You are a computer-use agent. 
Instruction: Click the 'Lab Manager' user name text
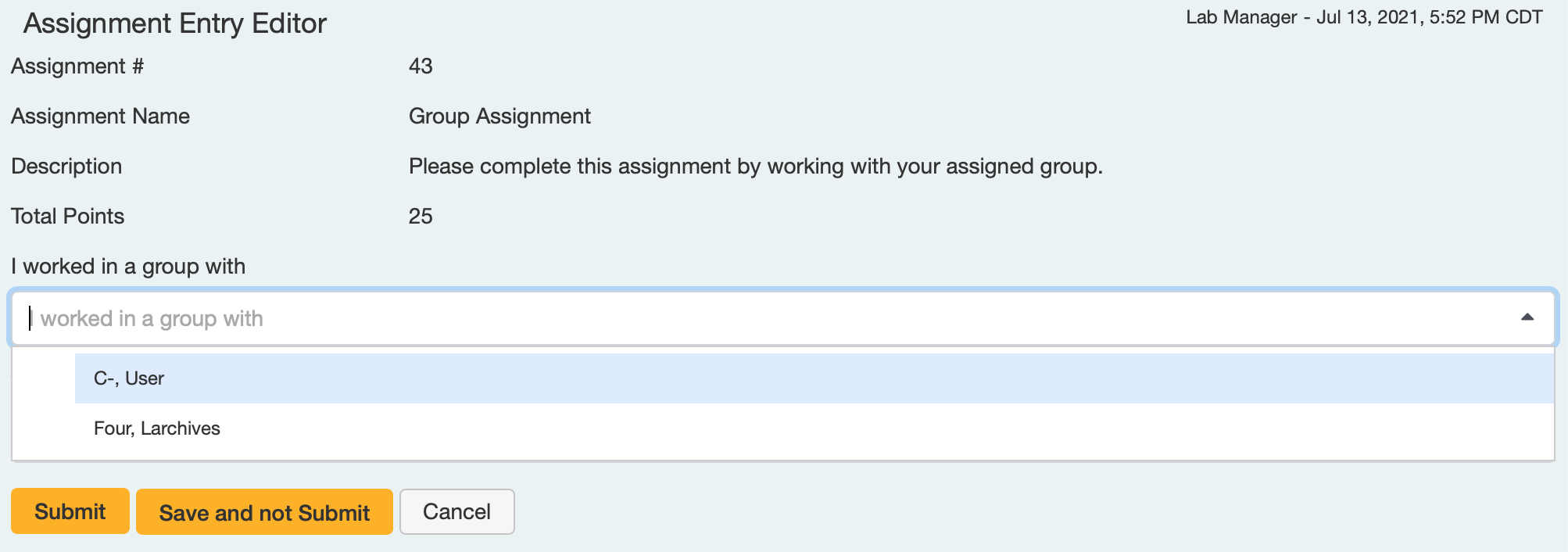pos(1241,17)
